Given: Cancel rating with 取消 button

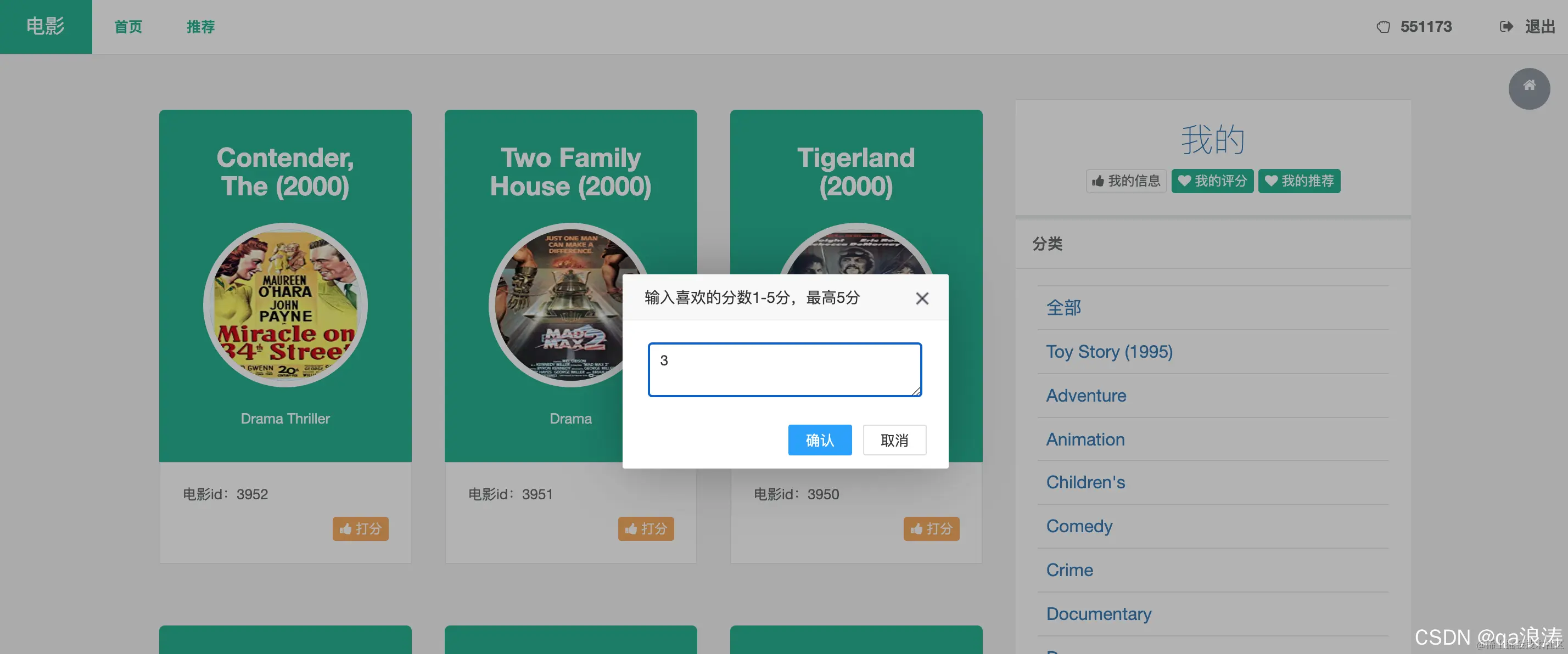Looking at the screenshot, I should pos(894,440).
